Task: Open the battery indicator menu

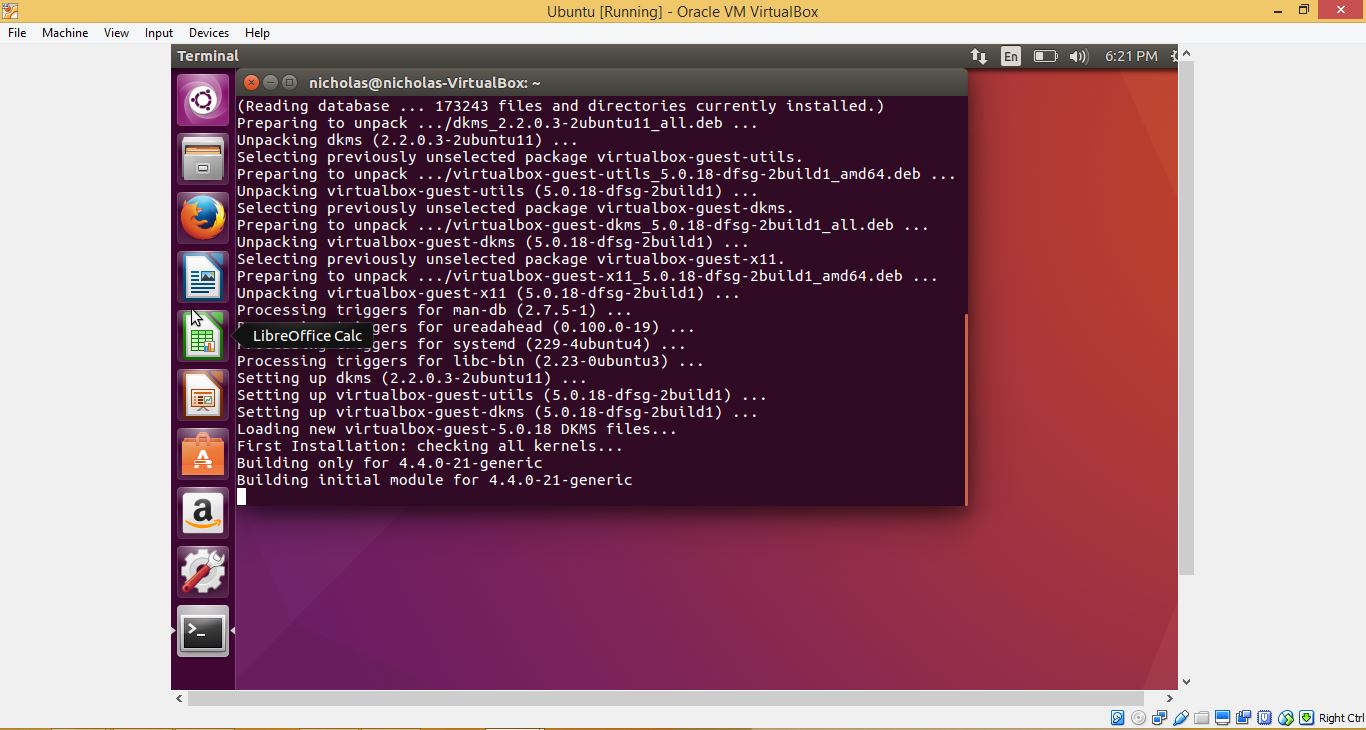Action: tap(1044, 56)
